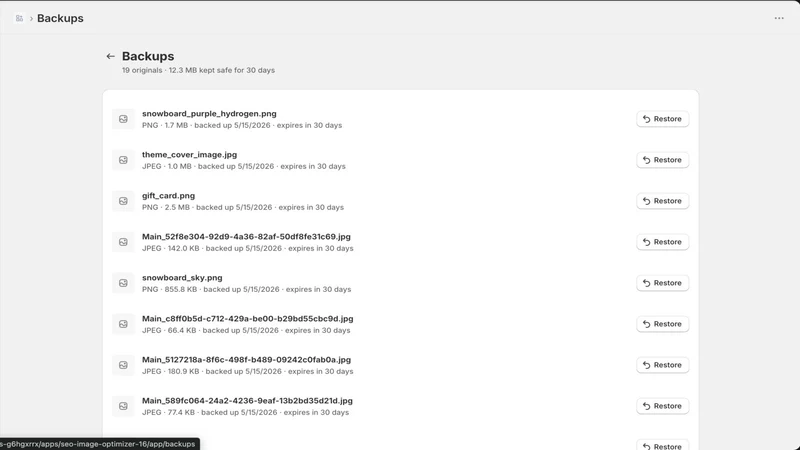Screen dimensions: 800x450
Task: Click 'PNG · 1.7 MB' details line
Action: point(242,126)
